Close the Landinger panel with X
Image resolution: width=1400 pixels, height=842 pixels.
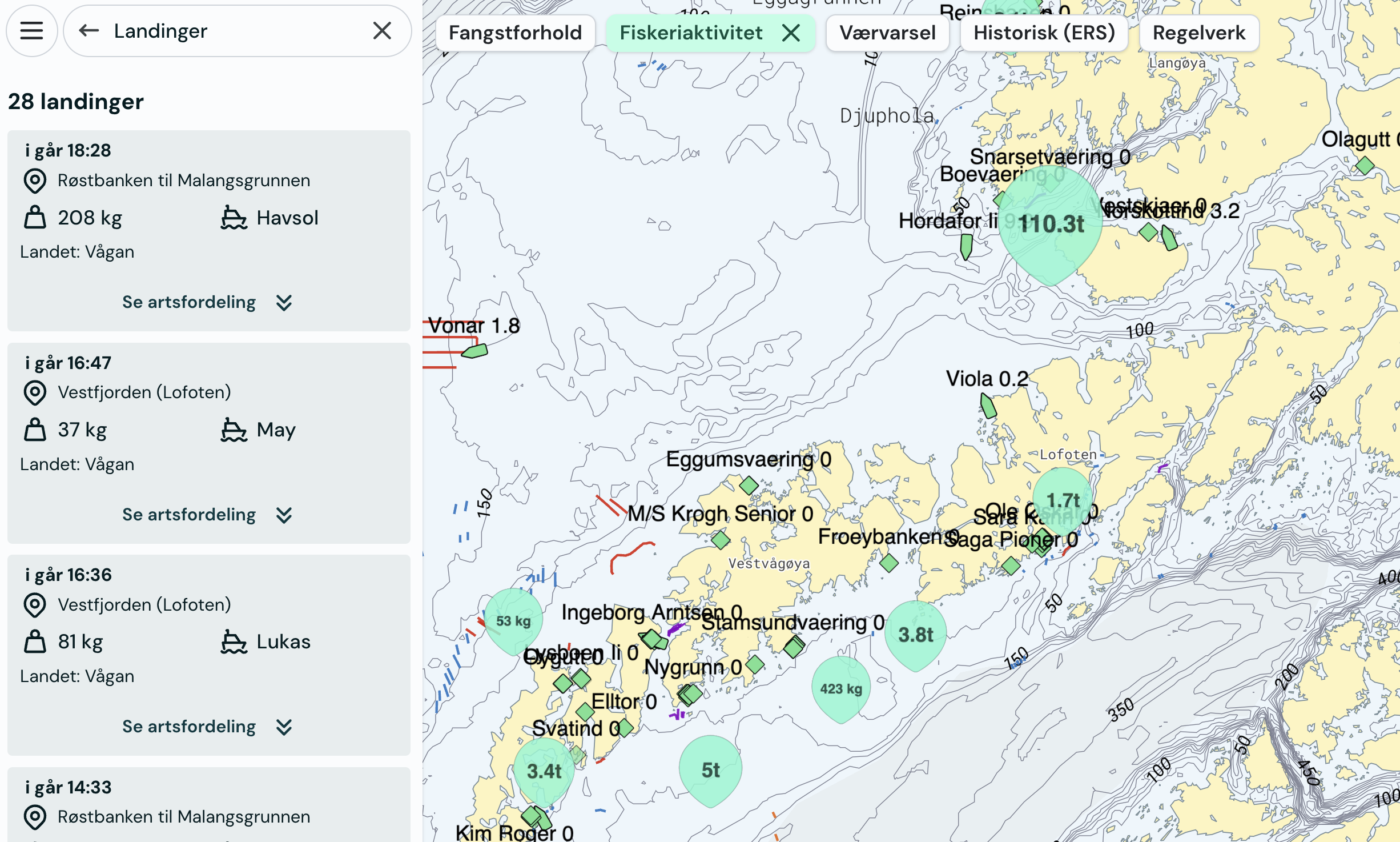(382, 31)
